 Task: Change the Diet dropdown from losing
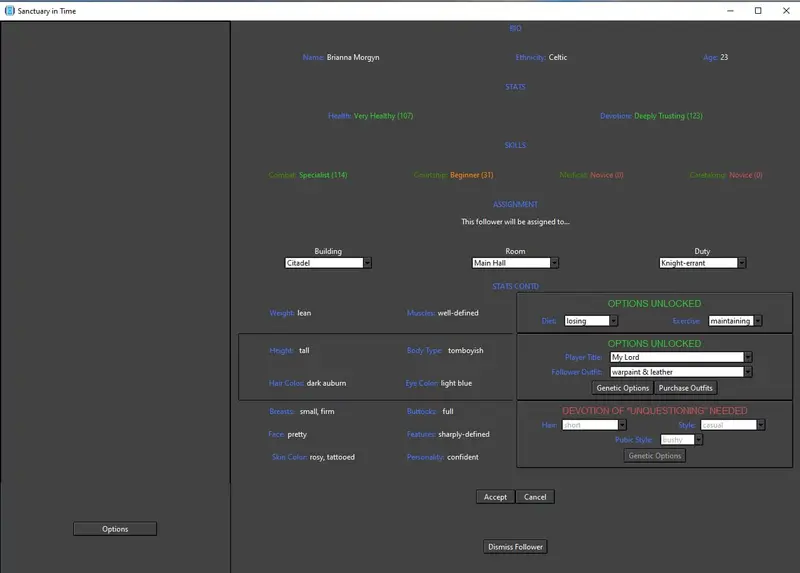(591, 321)
